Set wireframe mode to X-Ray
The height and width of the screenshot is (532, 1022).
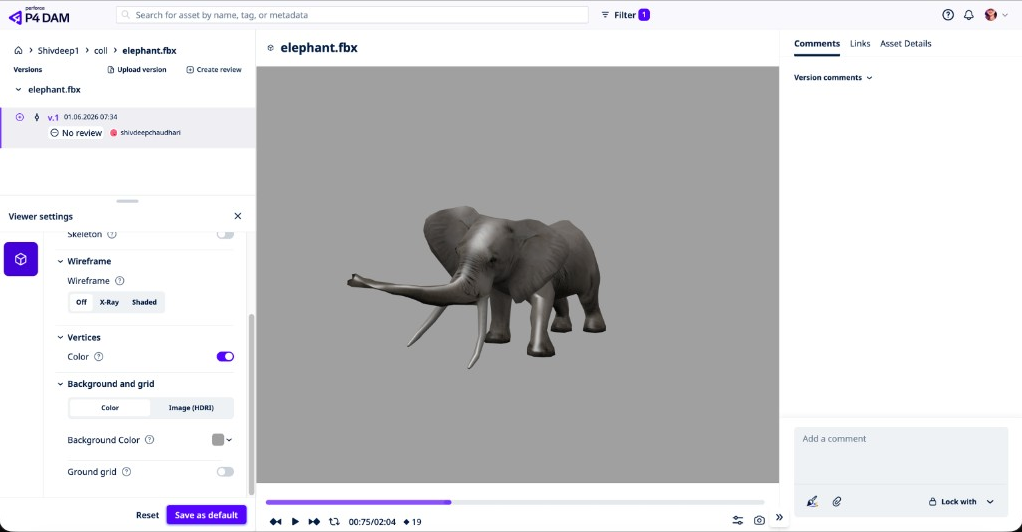(x=110, y=303)
